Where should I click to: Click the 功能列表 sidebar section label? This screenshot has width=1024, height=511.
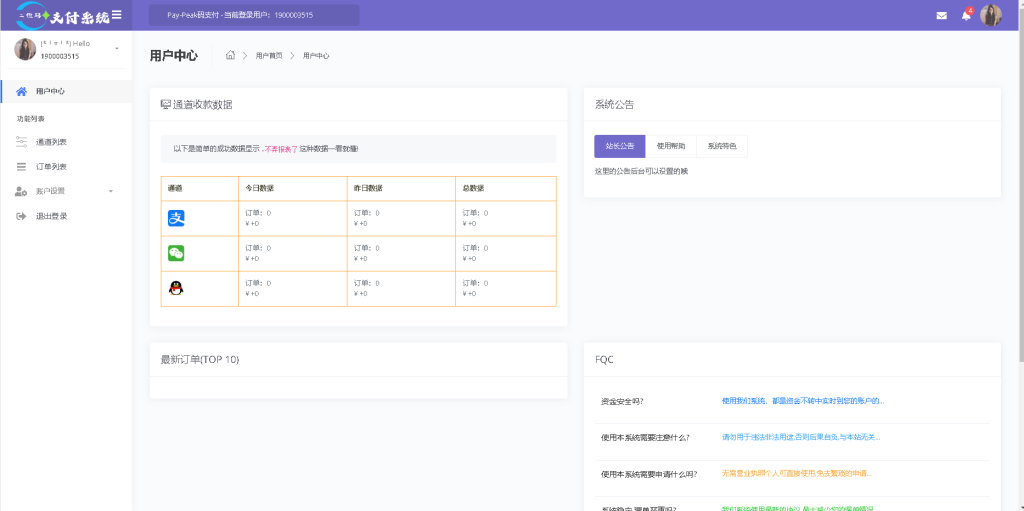(30, 119)
